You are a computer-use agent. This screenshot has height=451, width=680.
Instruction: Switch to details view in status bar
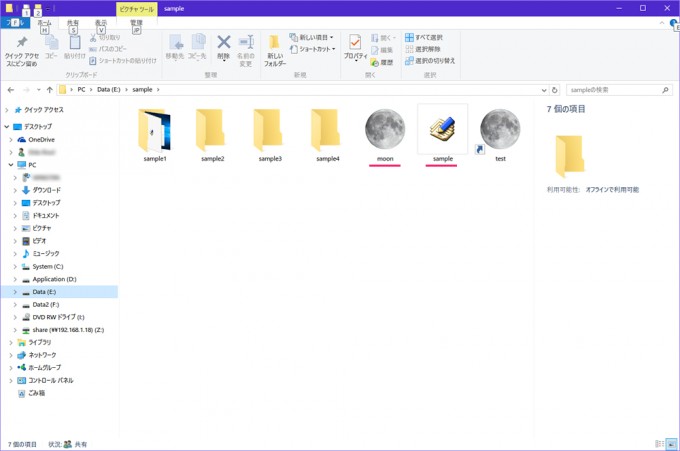(x=659, y=444)
